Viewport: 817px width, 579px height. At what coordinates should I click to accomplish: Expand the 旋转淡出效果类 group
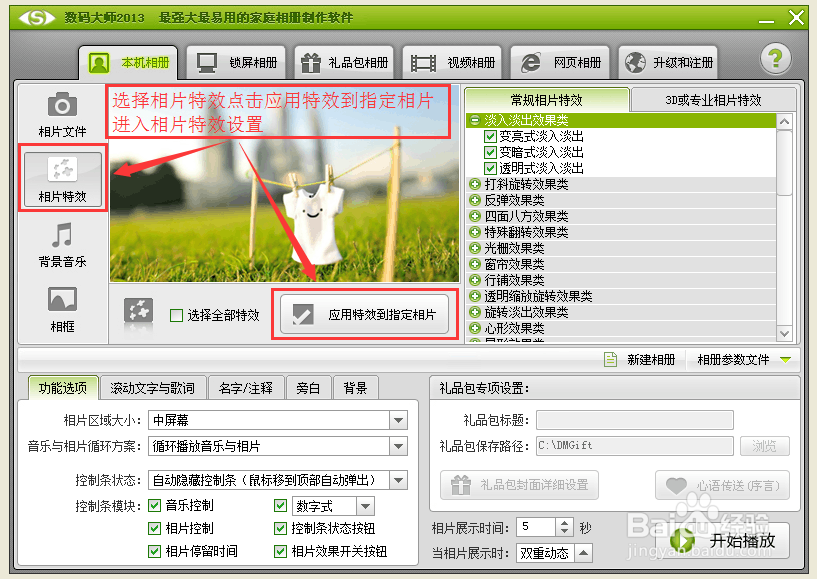[474, 312]
